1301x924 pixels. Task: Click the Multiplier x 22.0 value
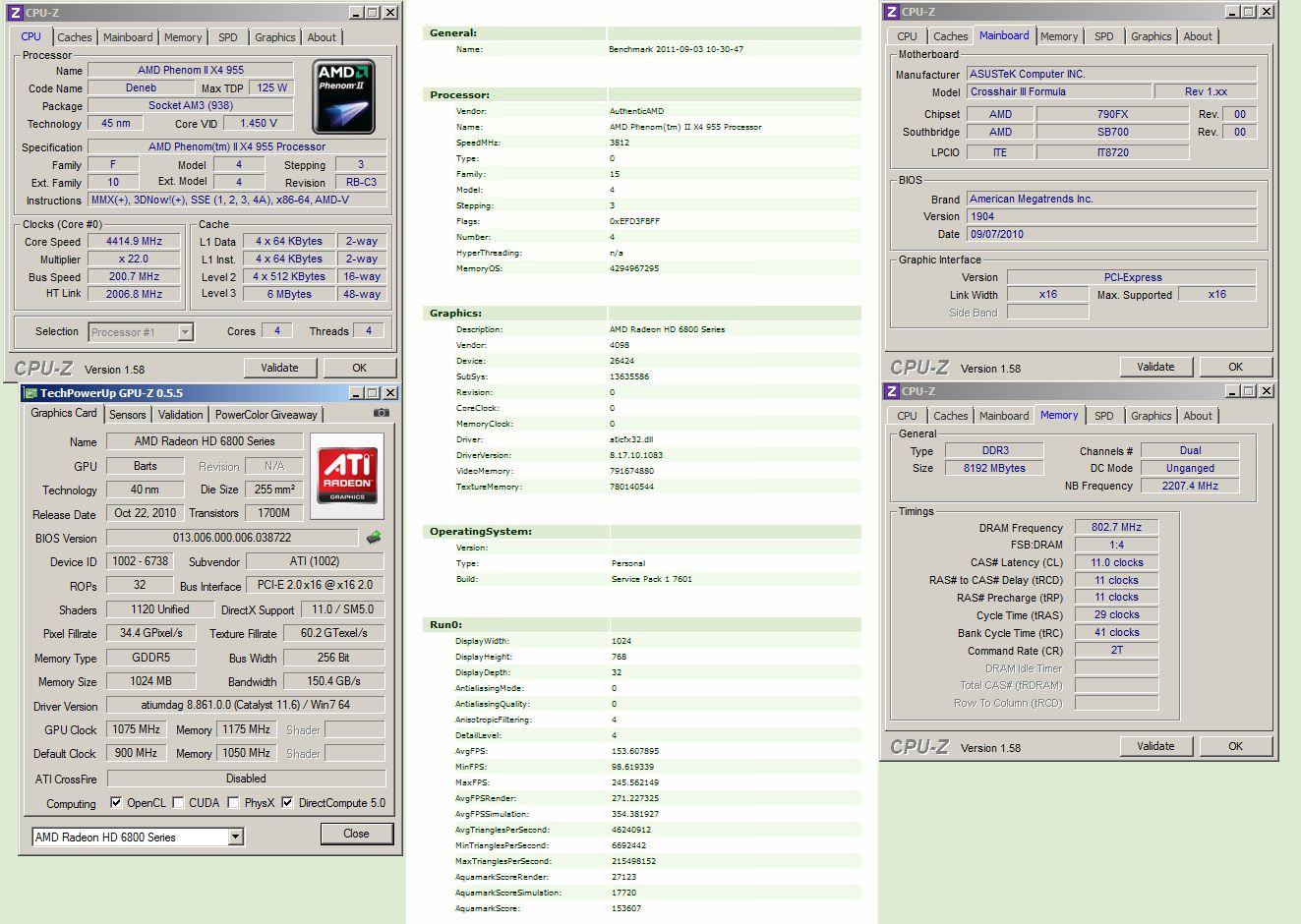coord(135,260)
